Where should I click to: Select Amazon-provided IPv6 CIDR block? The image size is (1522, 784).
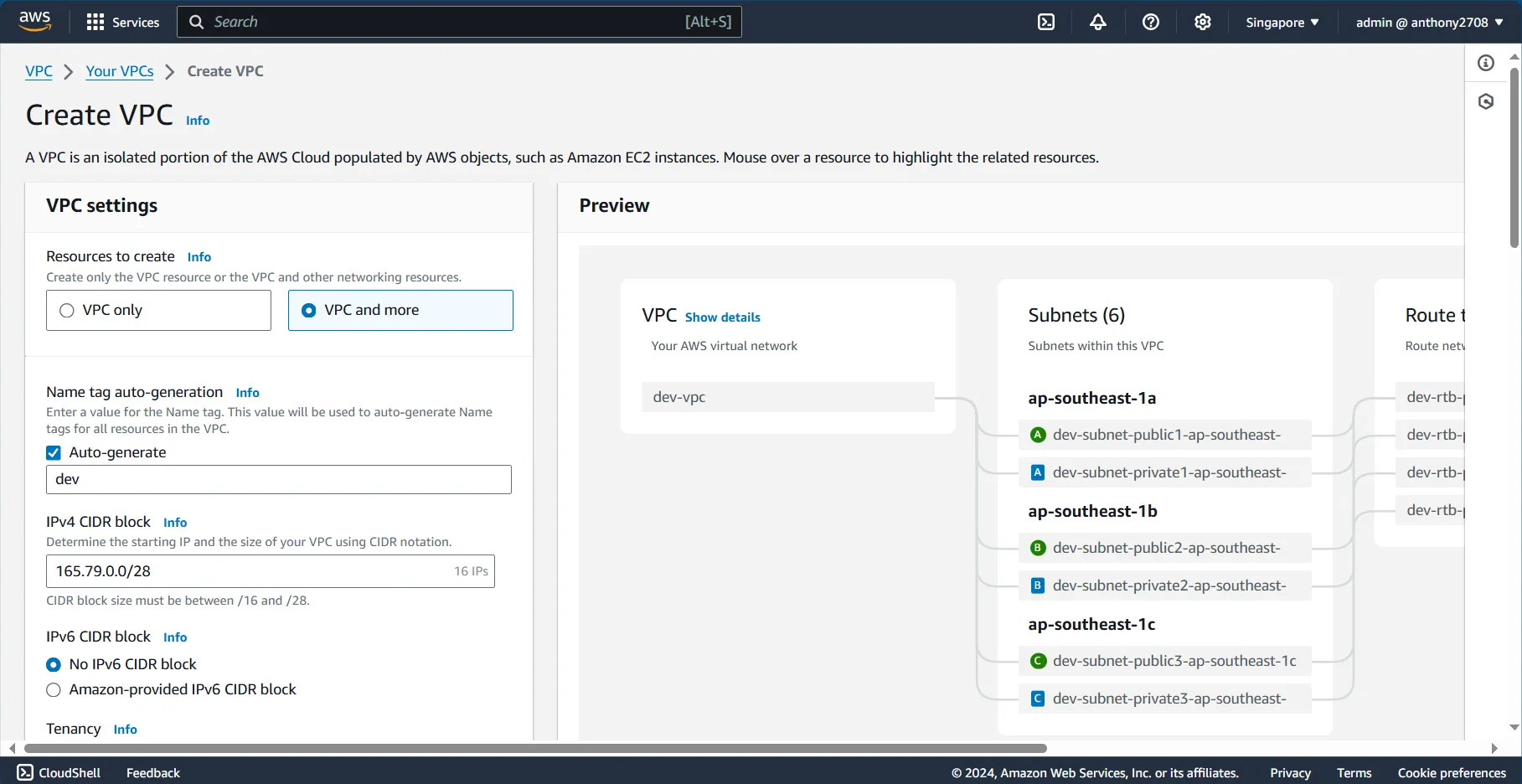click(54, 690)
